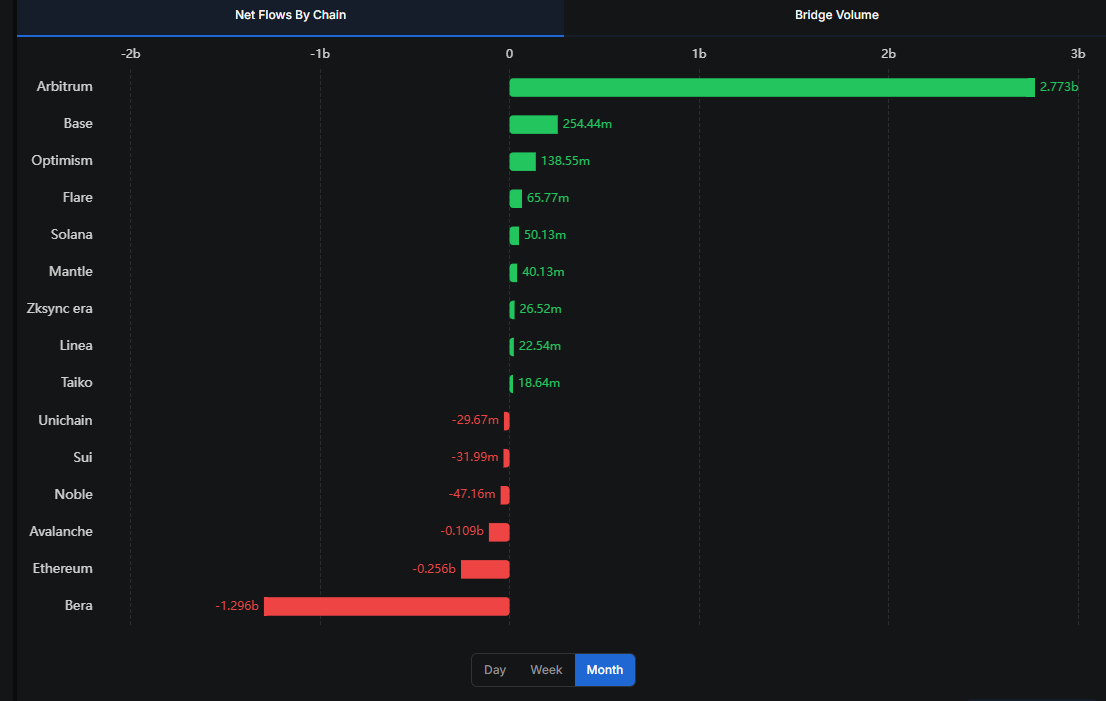Click the Avalanche chain label

61,531
